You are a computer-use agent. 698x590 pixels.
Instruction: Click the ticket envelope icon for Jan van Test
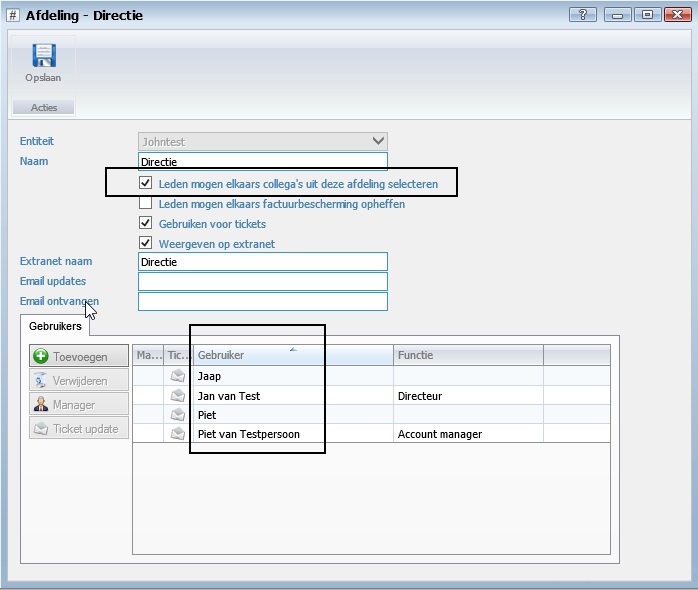(x=178, y=396)
